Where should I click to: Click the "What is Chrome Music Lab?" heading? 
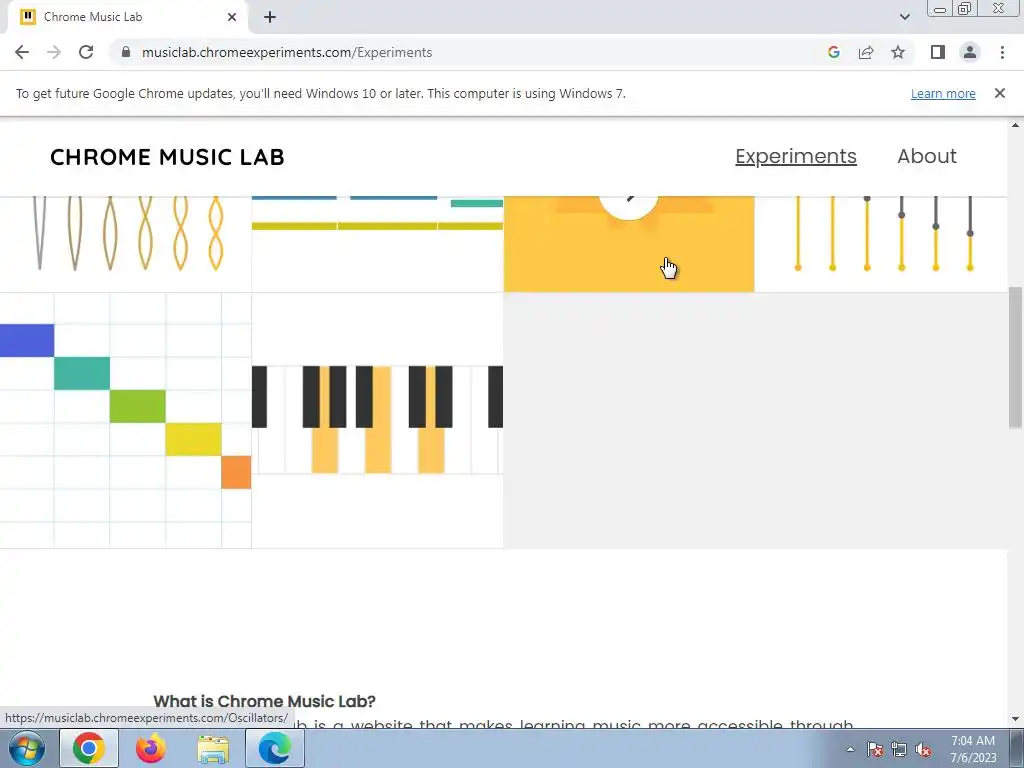(264, 701)
